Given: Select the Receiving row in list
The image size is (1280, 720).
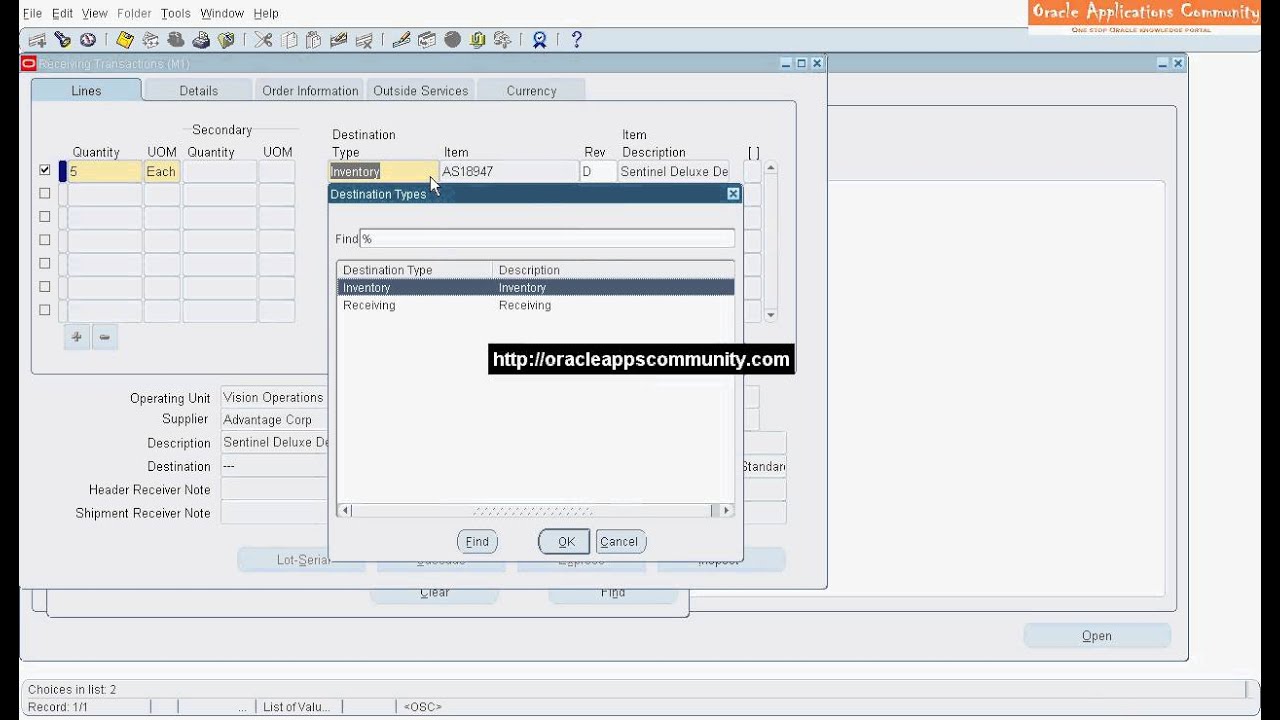Looking at the screenshot, I should [x=535, y=305].
